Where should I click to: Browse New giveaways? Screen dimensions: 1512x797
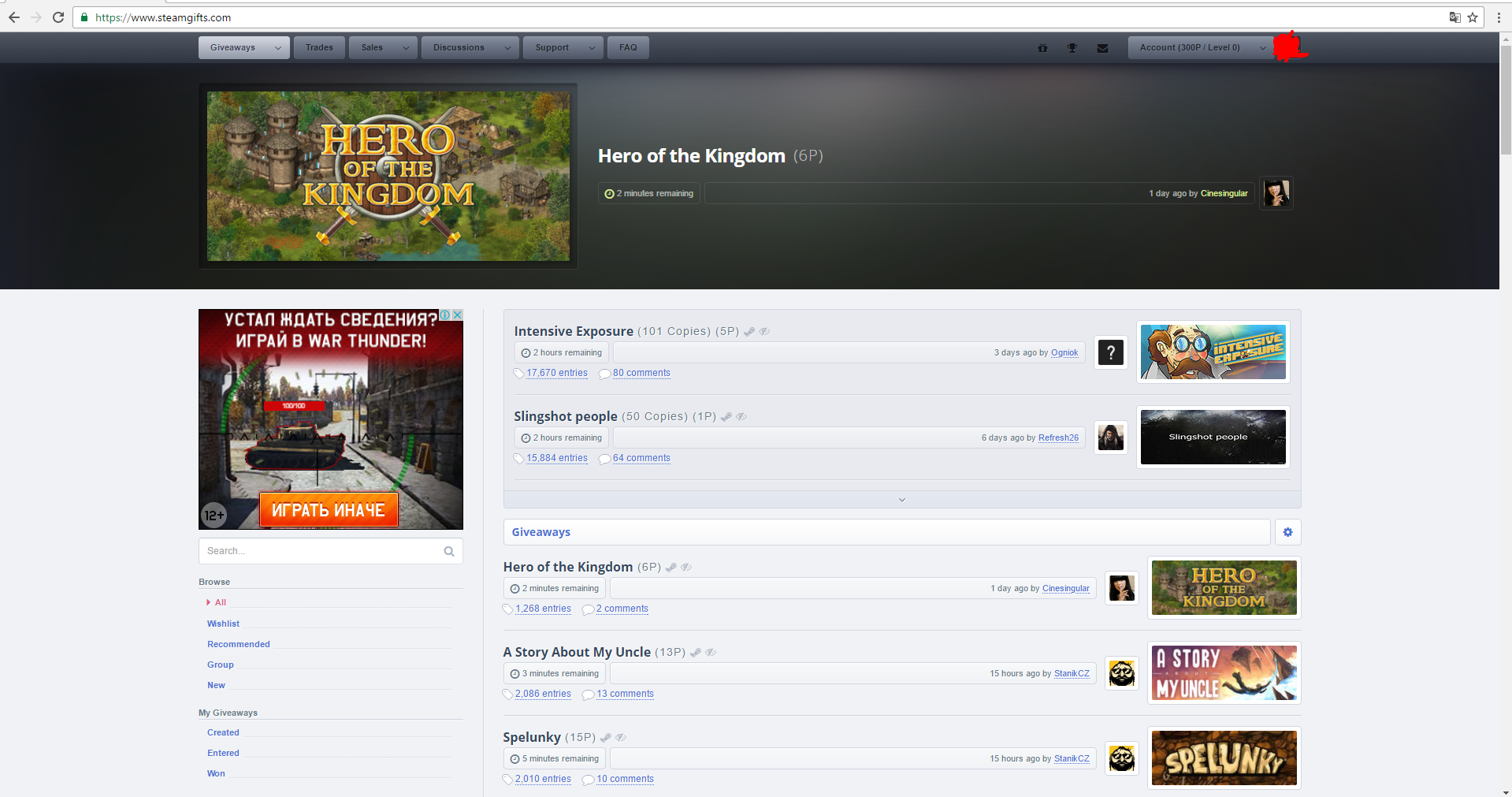(216, 685)
